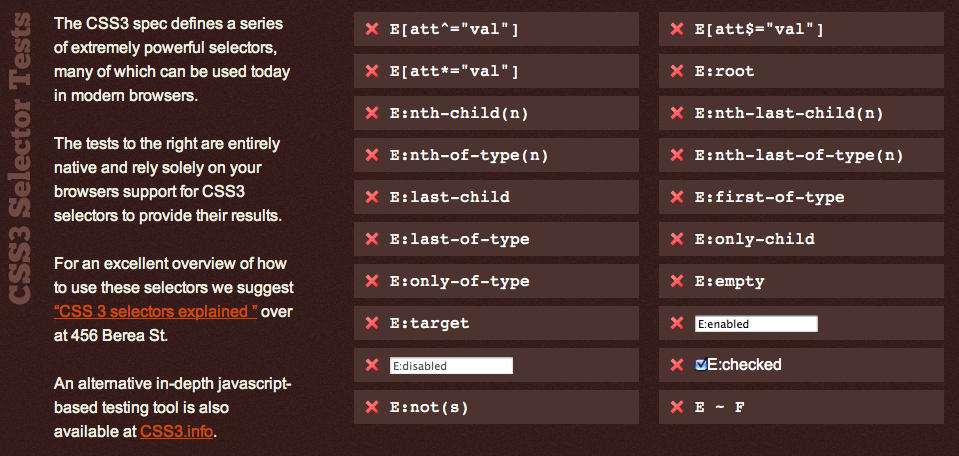Screen dimensions: 959x456
Task: Select the E:nth-last-of-type(n) test row
Action: pos(799,155)
